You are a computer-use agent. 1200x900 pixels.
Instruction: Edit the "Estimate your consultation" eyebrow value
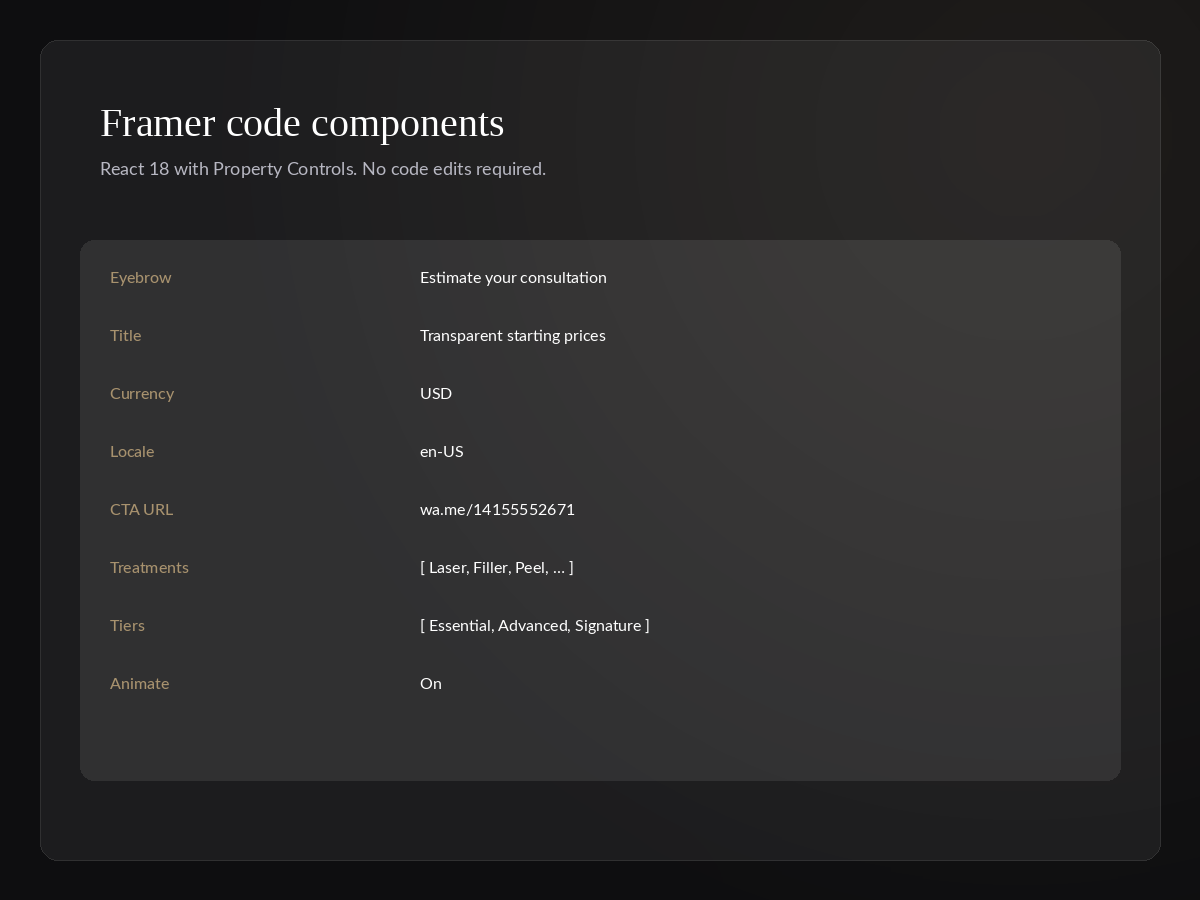point(513,278)
